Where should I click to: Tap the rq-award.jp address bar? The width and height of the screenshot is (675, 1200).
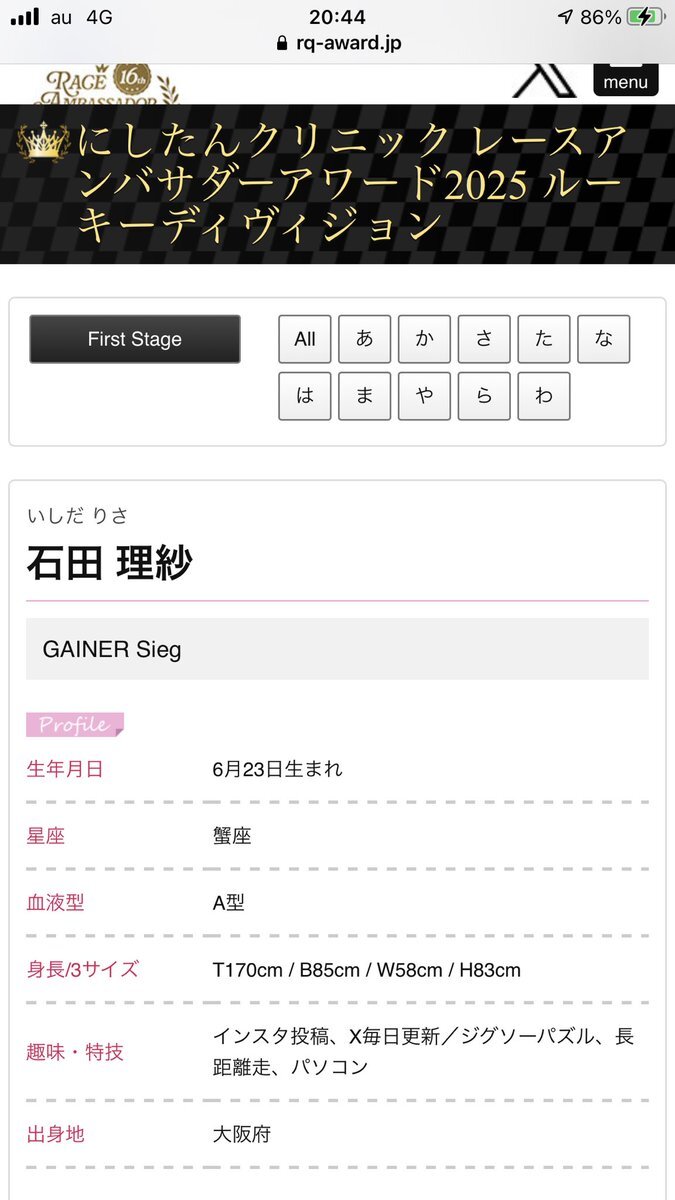pos(338,45)
